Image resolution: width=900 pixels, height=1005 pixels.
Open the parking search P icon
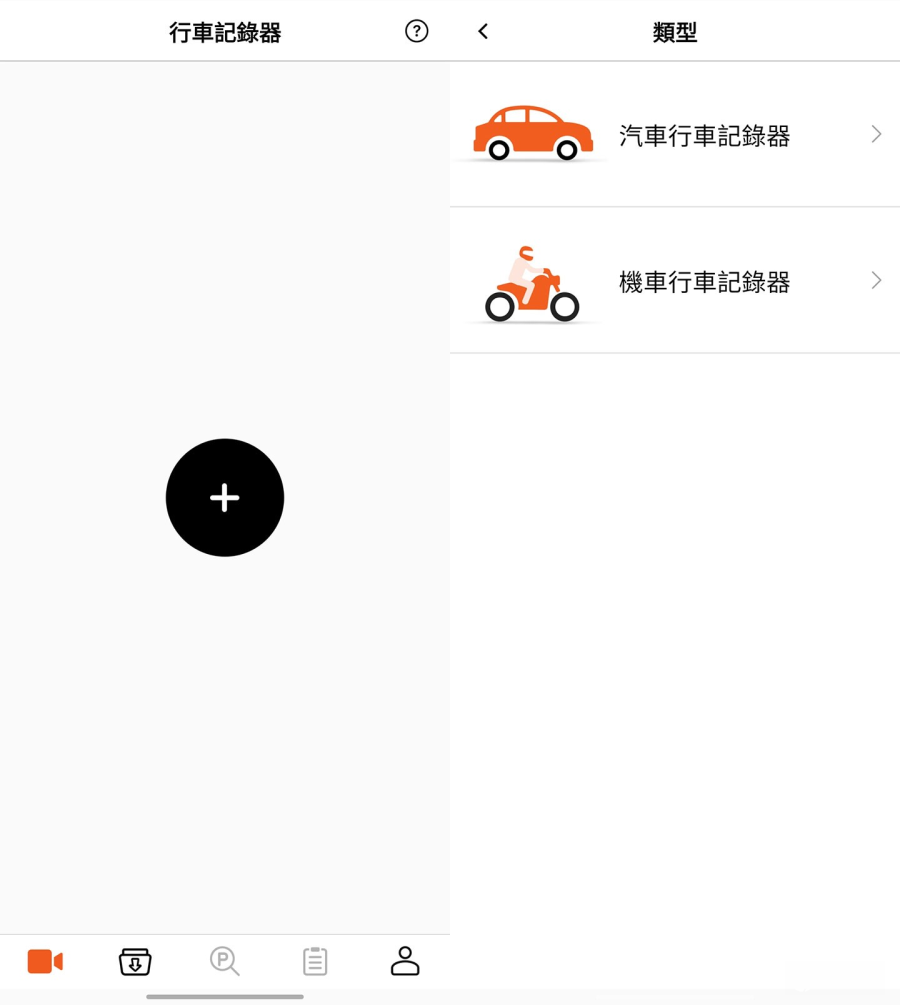tap(224, 961)
